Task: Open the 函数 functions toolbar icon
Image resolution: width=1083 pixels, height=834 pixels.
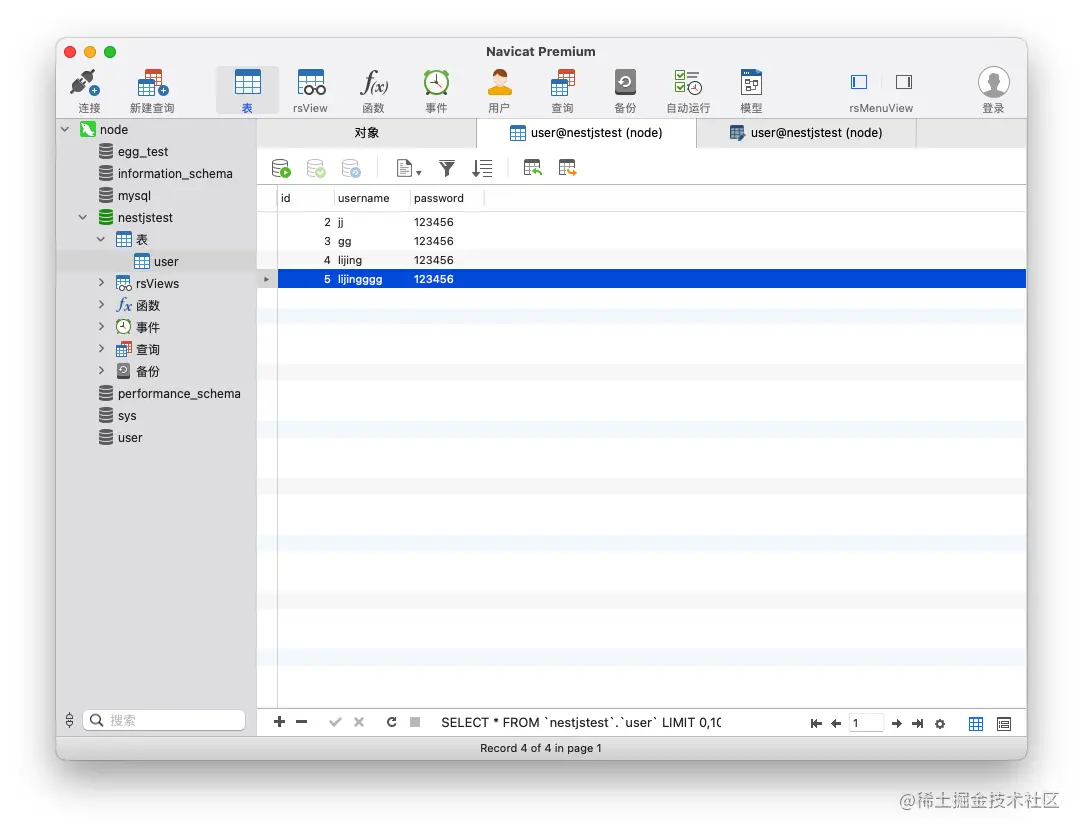Action: coord(373,91)
